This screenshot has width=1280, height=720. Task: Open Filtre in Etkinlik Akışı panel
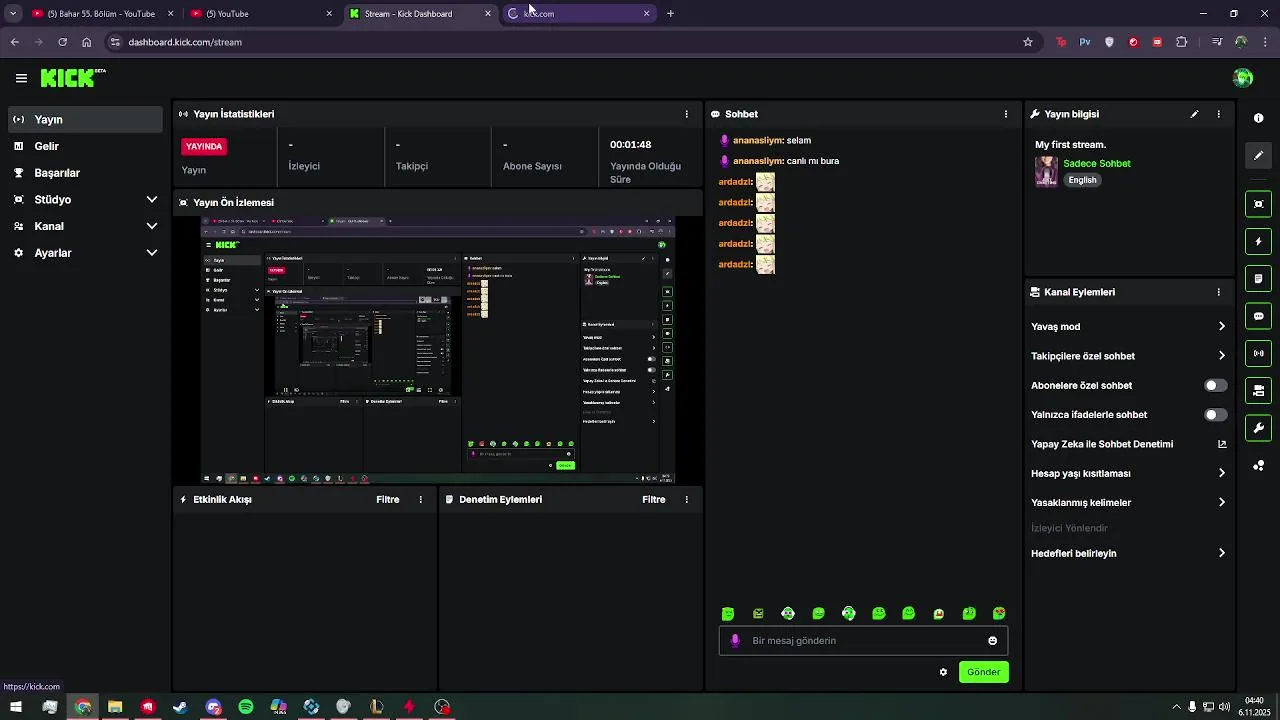point(388,499)
